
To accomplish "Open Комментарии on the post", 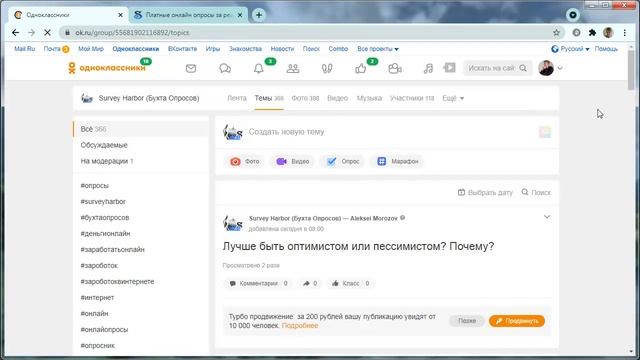I will [x=258, y=283].
